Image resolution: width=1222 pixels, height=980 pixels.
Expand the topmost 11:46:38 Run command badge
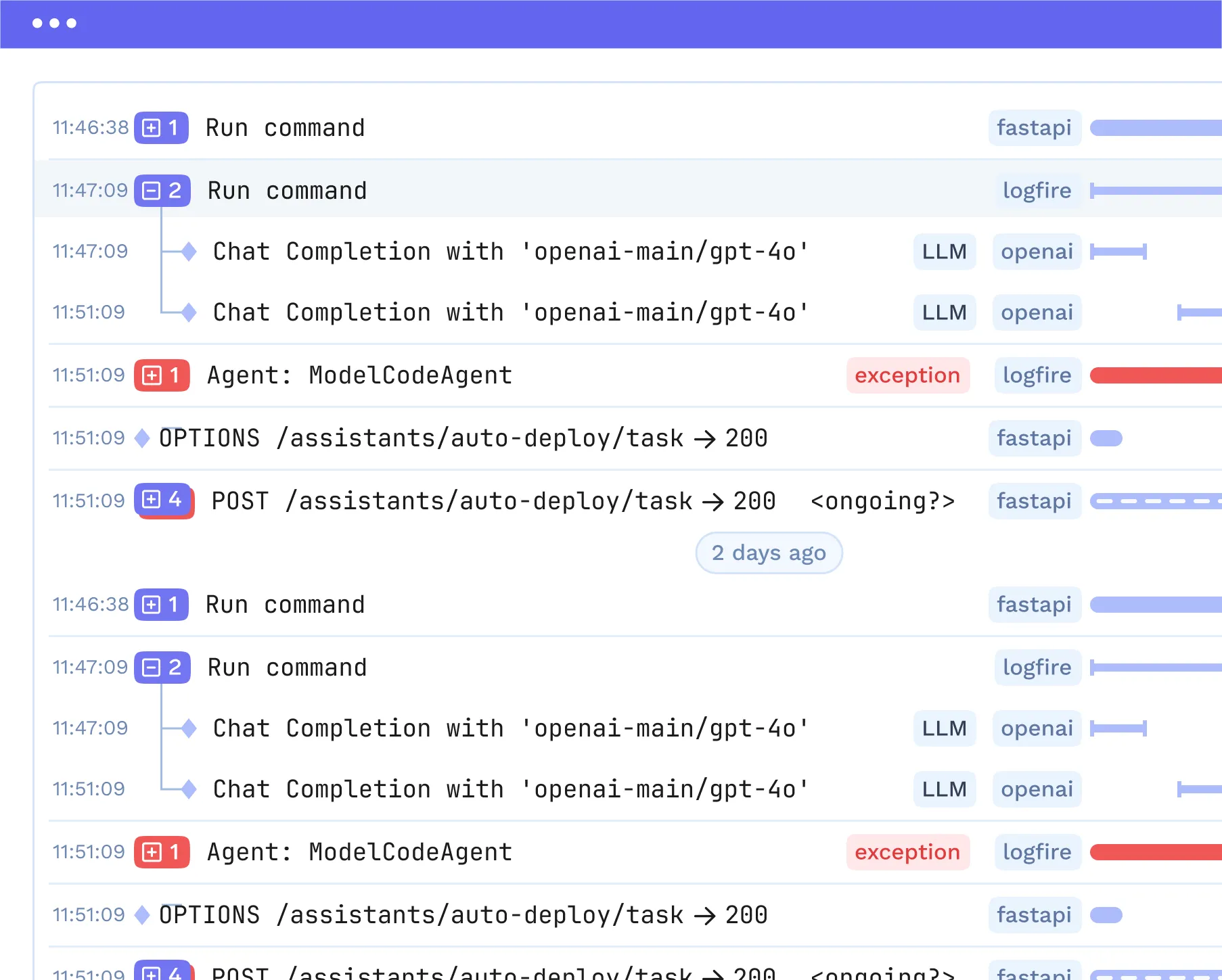click(160, 128)
